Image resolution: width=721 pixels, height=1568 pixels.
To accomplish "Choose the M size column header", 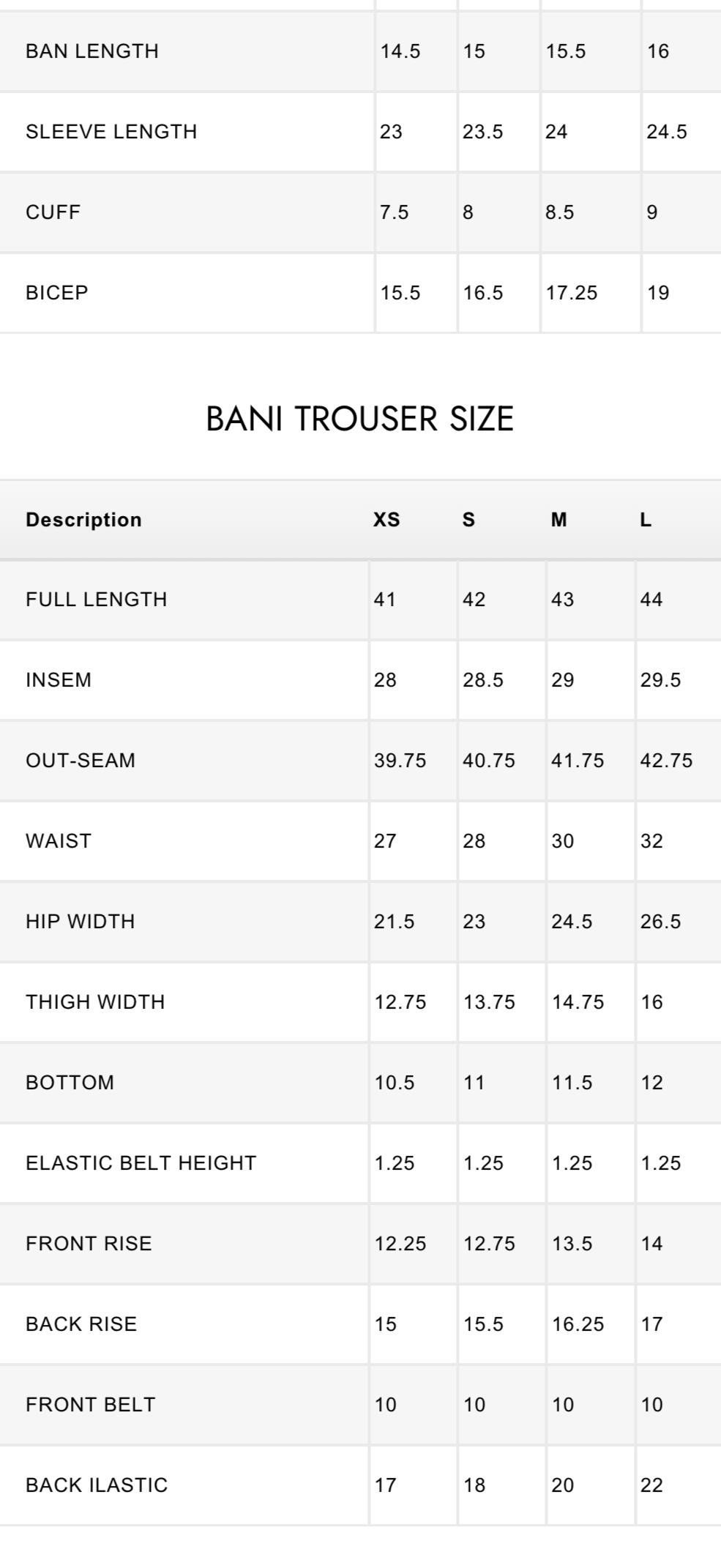I will pyautogui.click(x=559, y=520).
